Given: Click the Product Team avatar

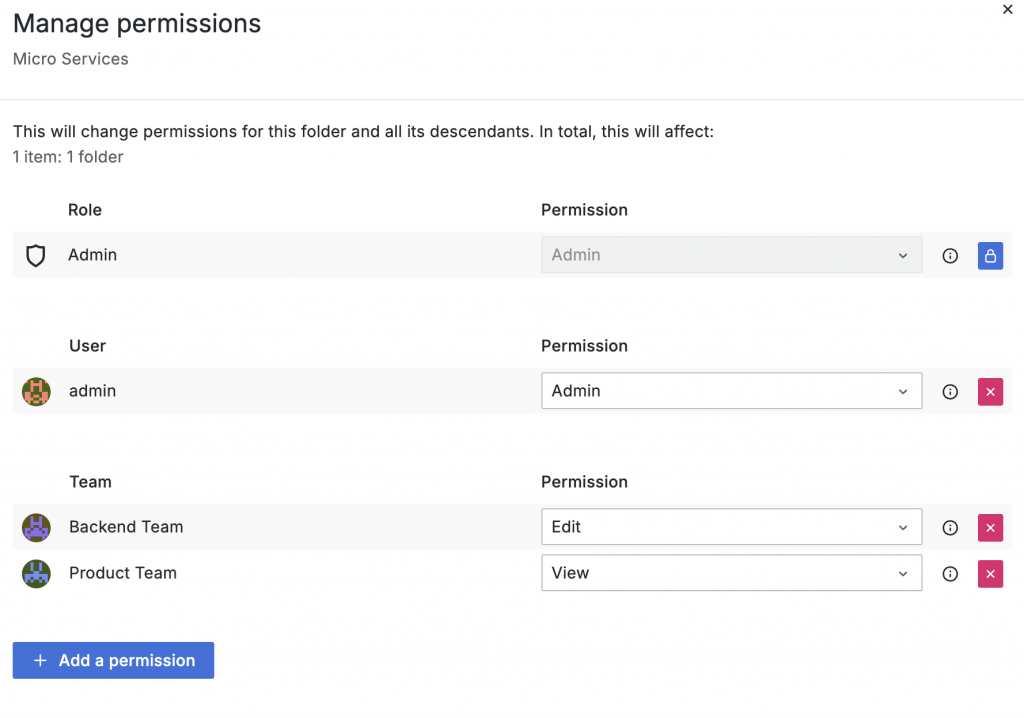Looking at the screenshot, I should (x=36, y=574).
